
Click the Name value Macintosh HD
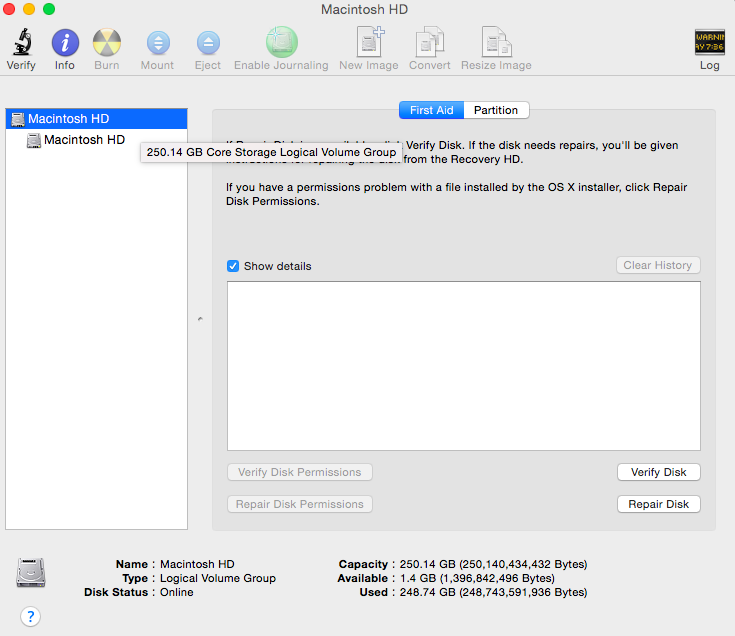pyautogui.click(x=197, y=564)
